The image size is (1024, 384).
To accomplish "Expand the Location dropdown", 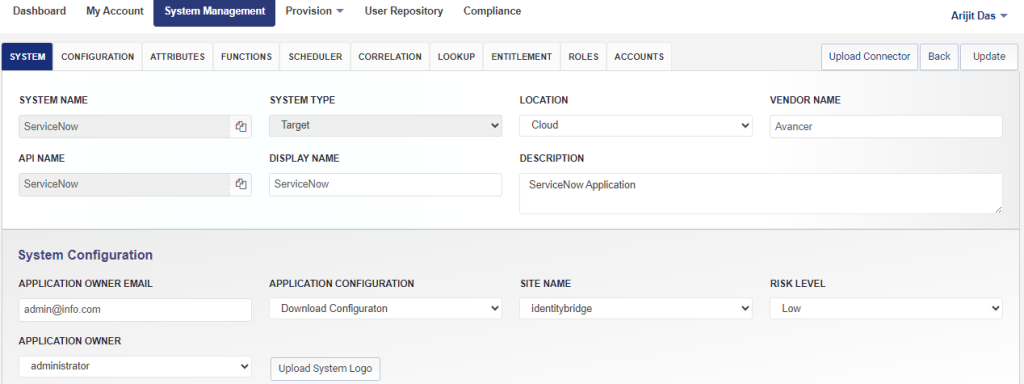I will click(x=636, y=126).
